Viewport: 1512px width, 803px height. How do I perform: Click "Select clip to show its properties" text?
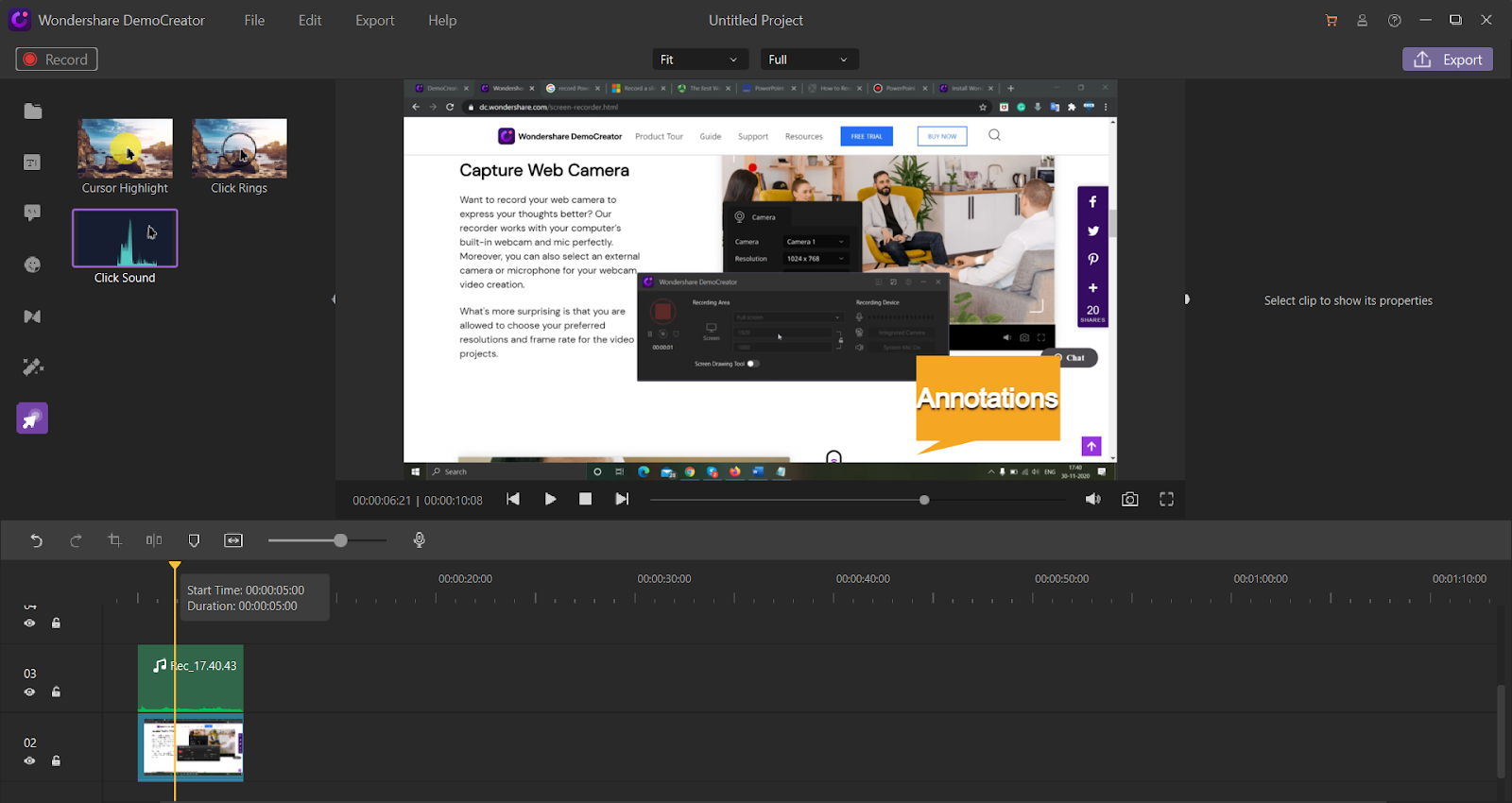[x=1349, y=300]
